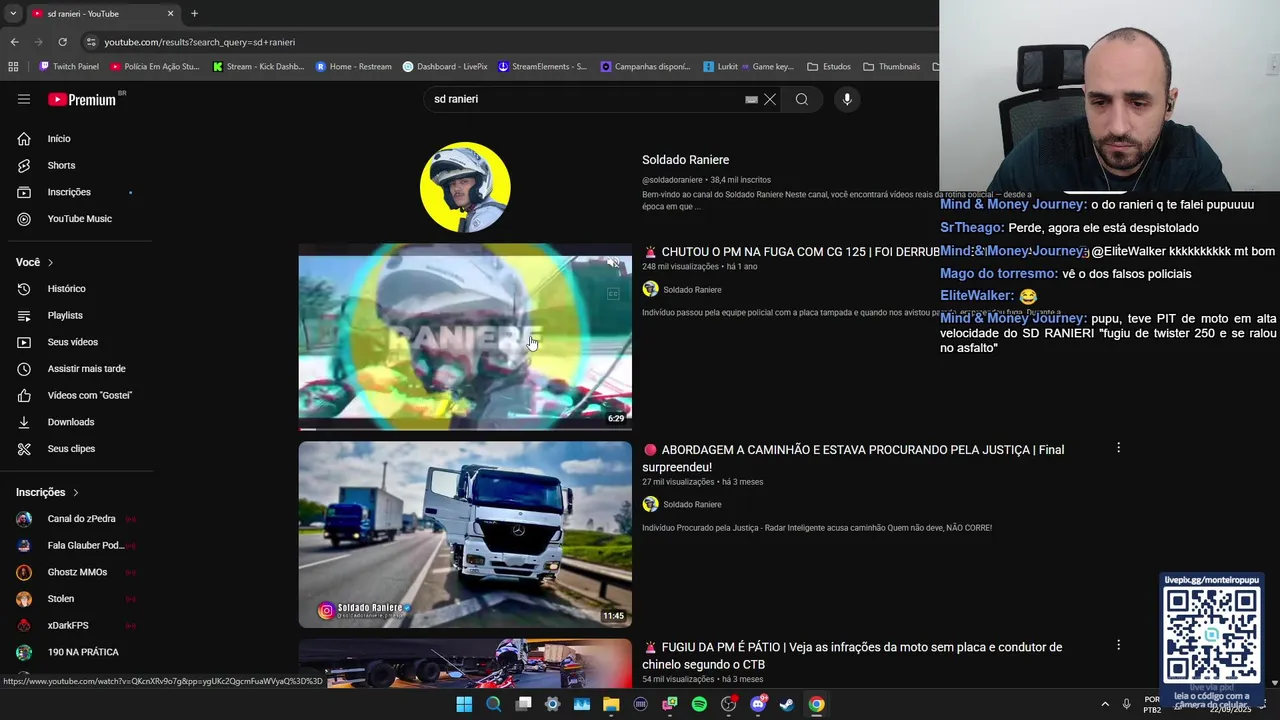Close the 'sd ranieri - YouTube' tab

coord(170,14)
